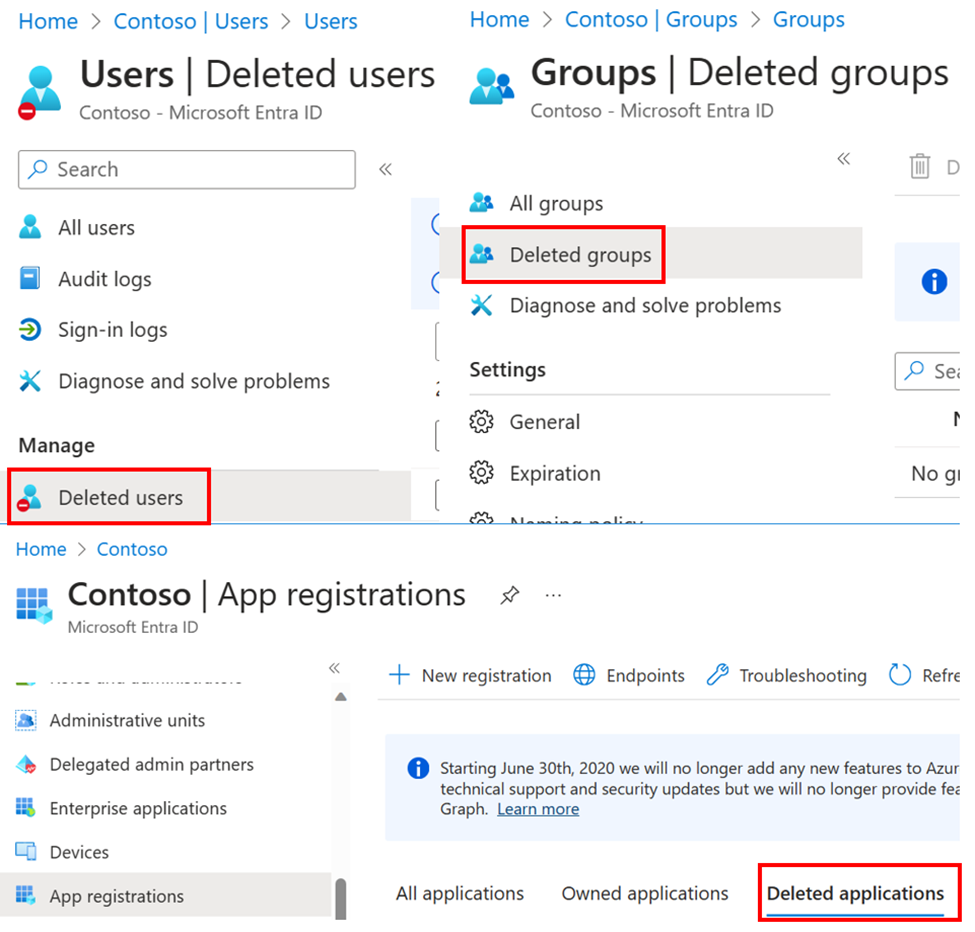Open the Learn more link in banner
975x932 pixels.
(538, 809)
